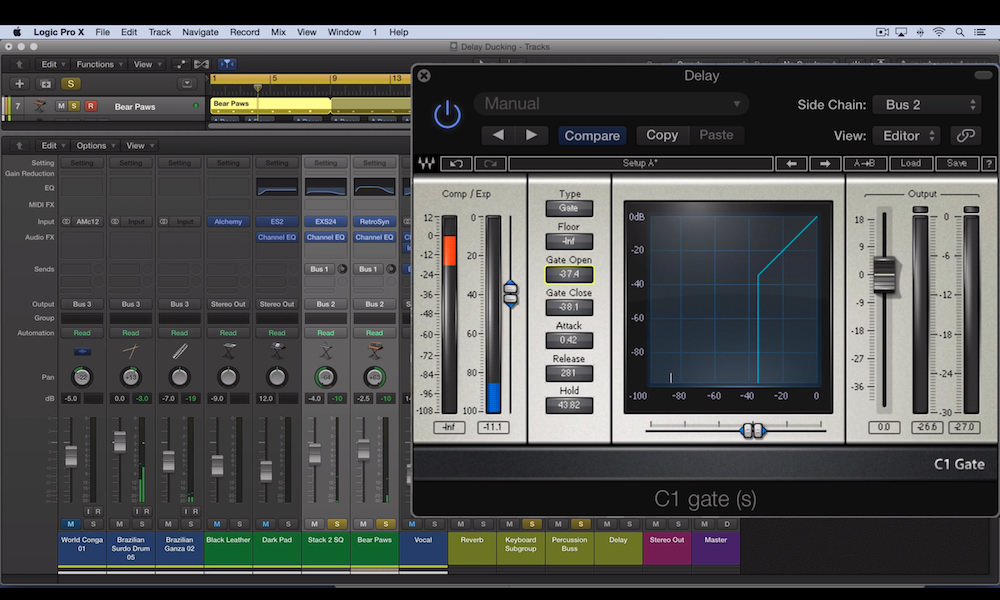Click the Black Leather keyboard icon
The height and width of the screenshot is (600, 1000).
pos(228,351)
